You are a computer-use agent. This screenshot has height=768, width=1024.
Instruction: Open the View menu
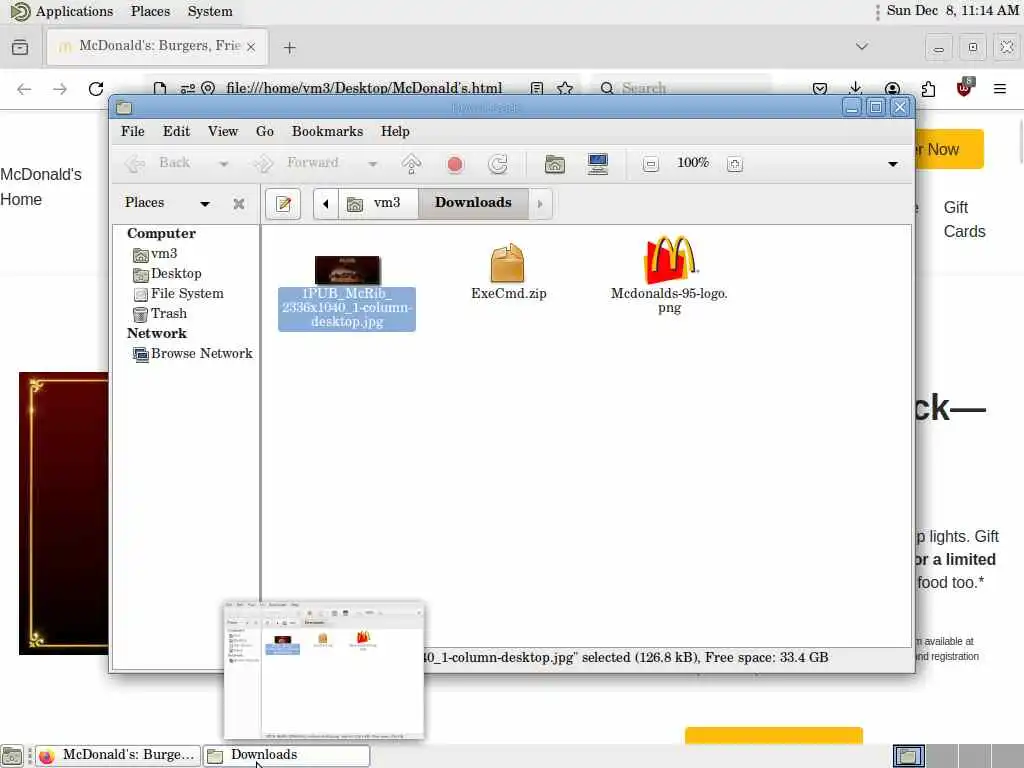pos(223,131)
